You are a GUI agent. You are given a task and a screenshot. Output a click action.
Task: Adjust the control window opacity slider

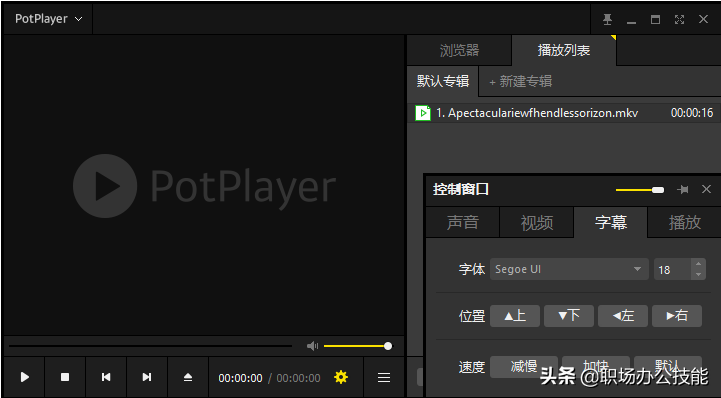pos(640,190)
